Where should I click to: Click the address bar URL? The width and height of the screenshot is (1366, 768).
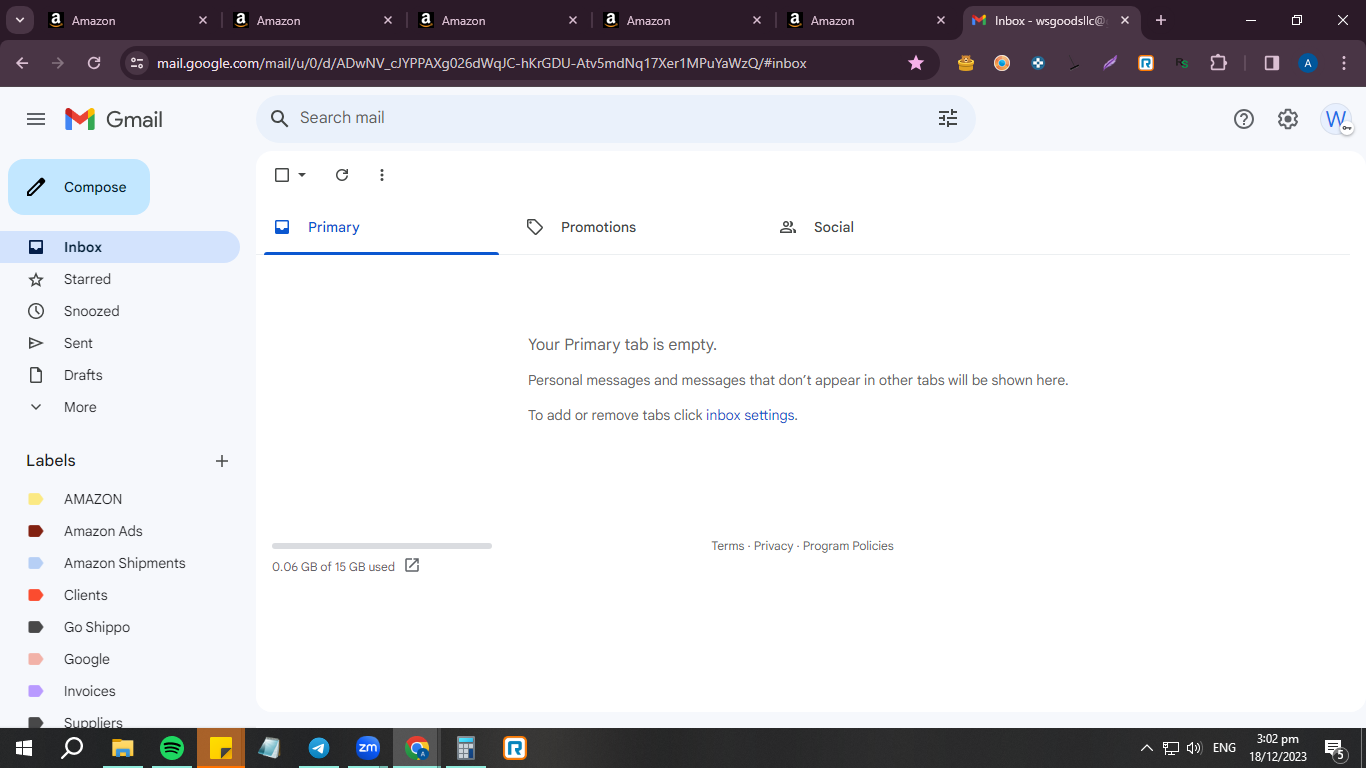tap(481, 63)
